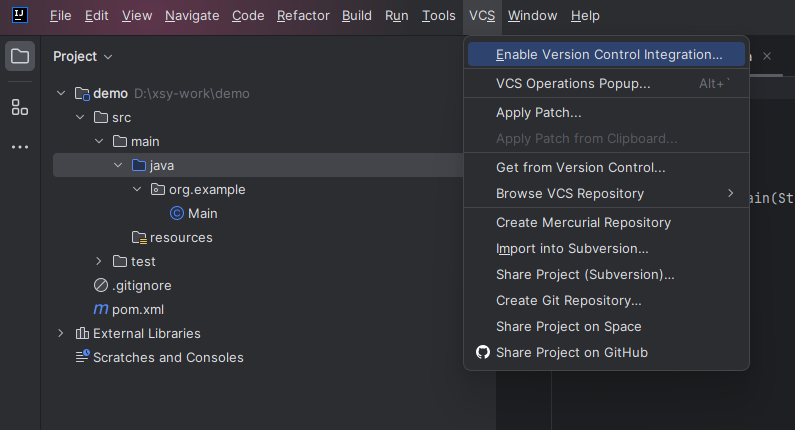This screenshot has width=795, height=430.
Task: Open the Refactor menu
Action: (x=304, y=16)
